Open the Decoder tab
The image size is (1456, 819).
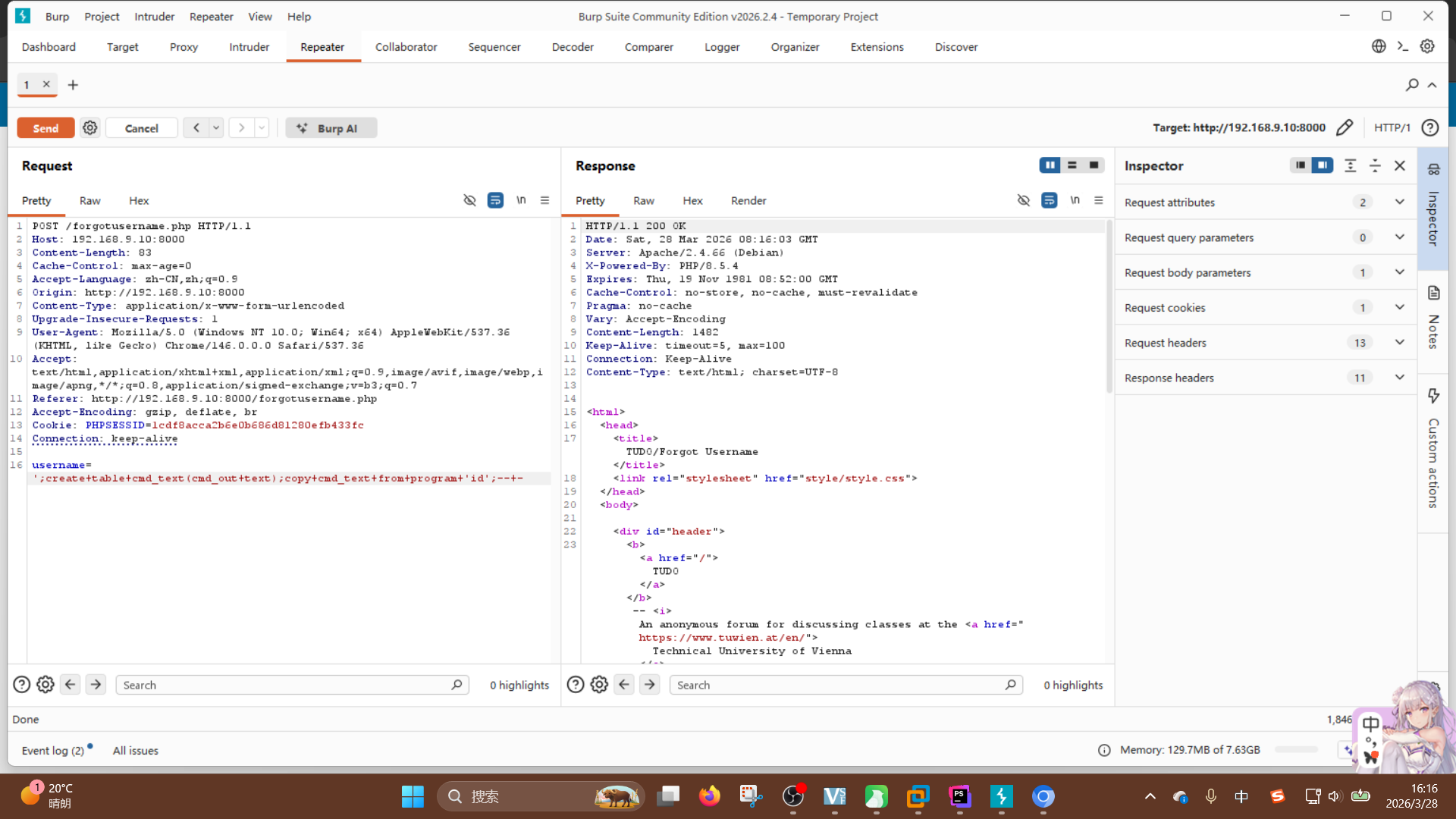tap(572, 47)
